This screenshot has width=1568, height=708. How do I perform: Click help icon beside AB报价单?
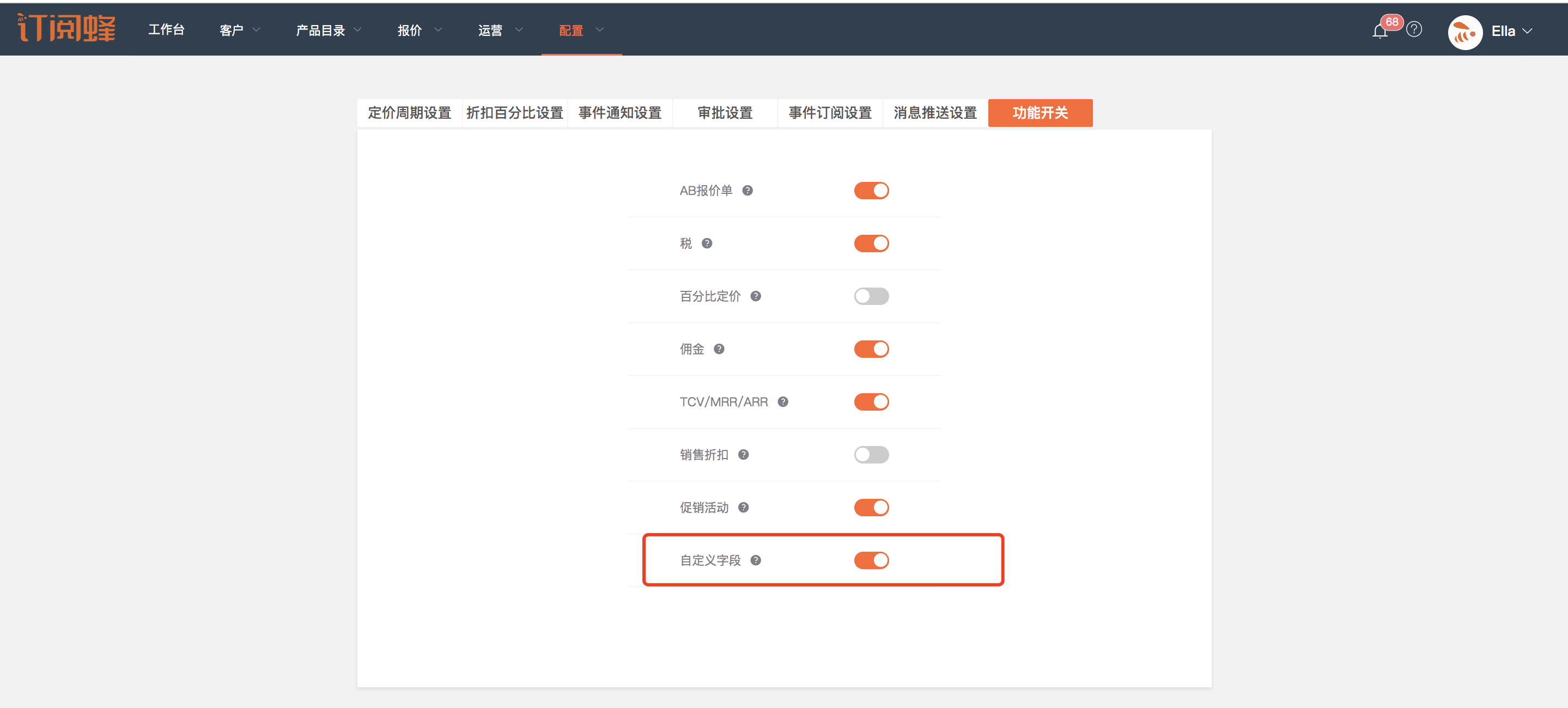click(x=747, y=191)
